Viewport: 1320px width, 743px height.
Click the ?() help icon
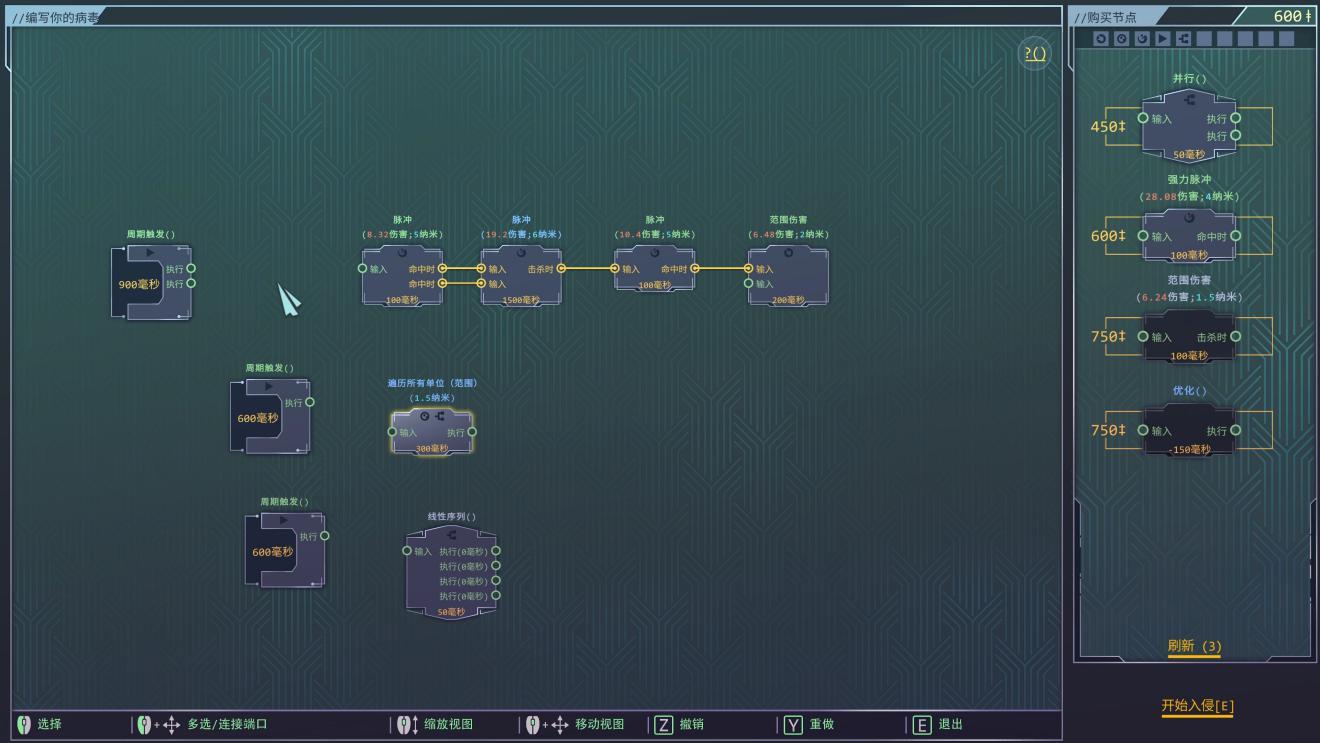point(1035,53)
